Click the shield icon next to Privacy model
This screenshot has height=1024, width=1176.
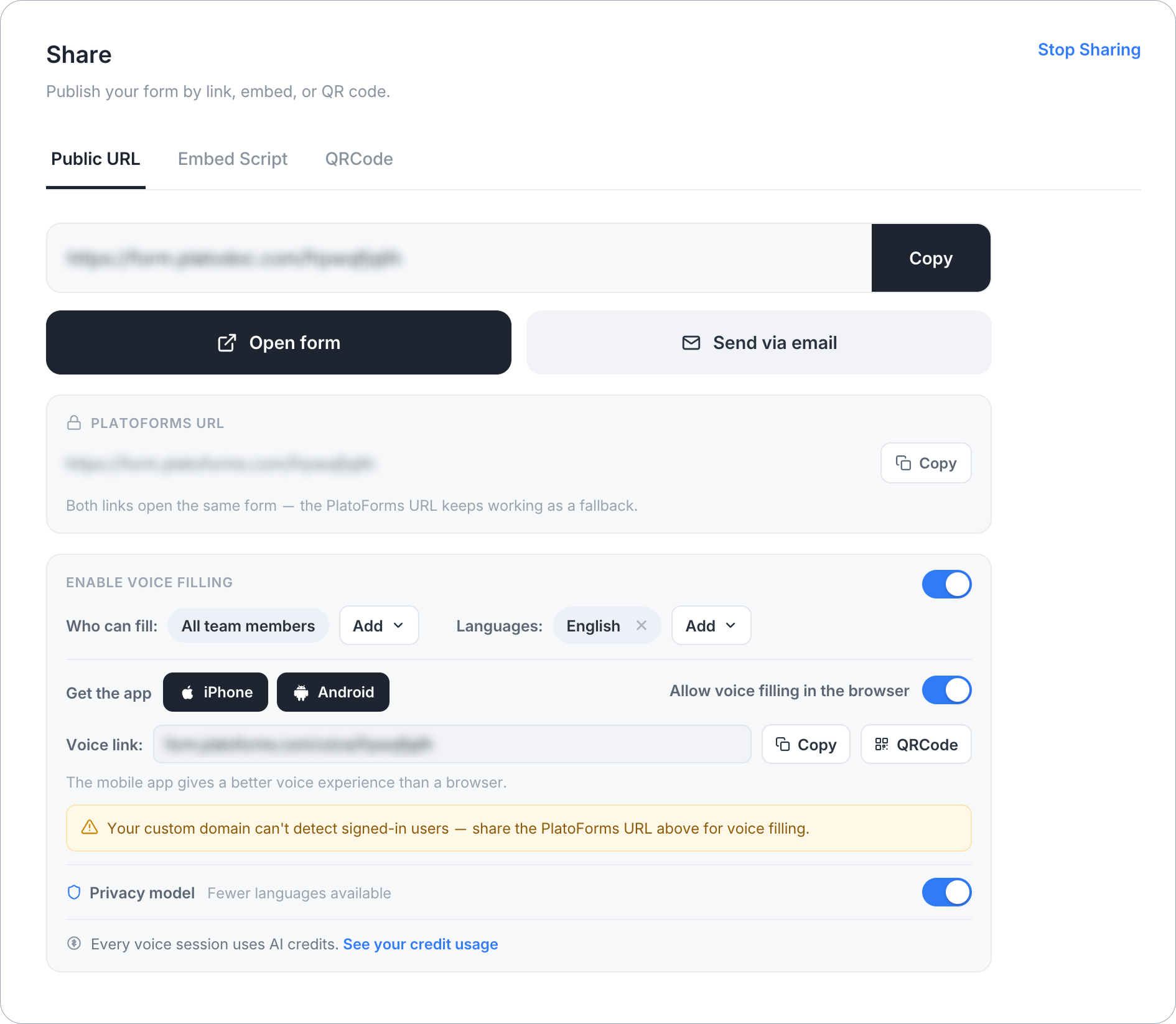[x=74, y=893]
